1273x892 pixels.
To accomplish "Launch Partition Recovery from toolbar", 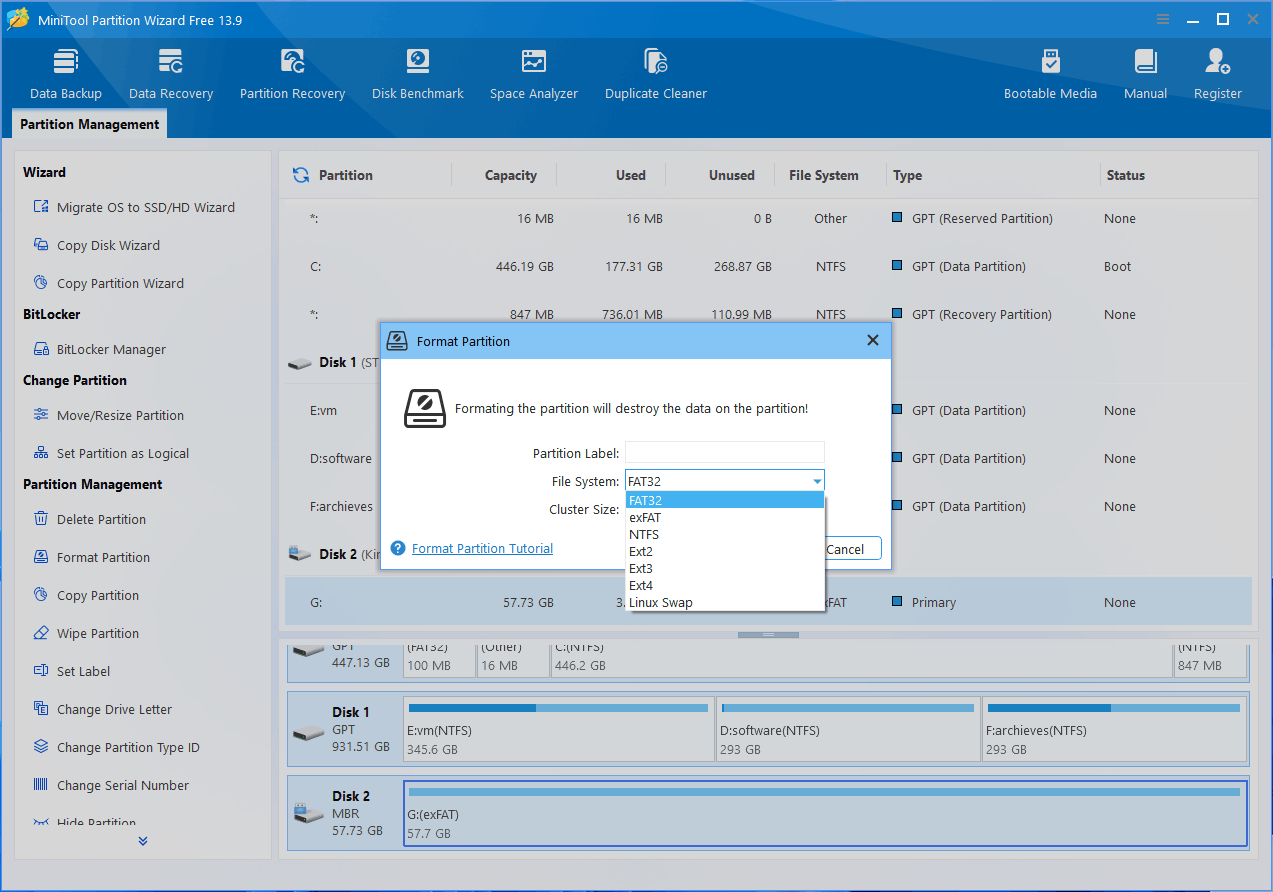I will tap(292, 74).
